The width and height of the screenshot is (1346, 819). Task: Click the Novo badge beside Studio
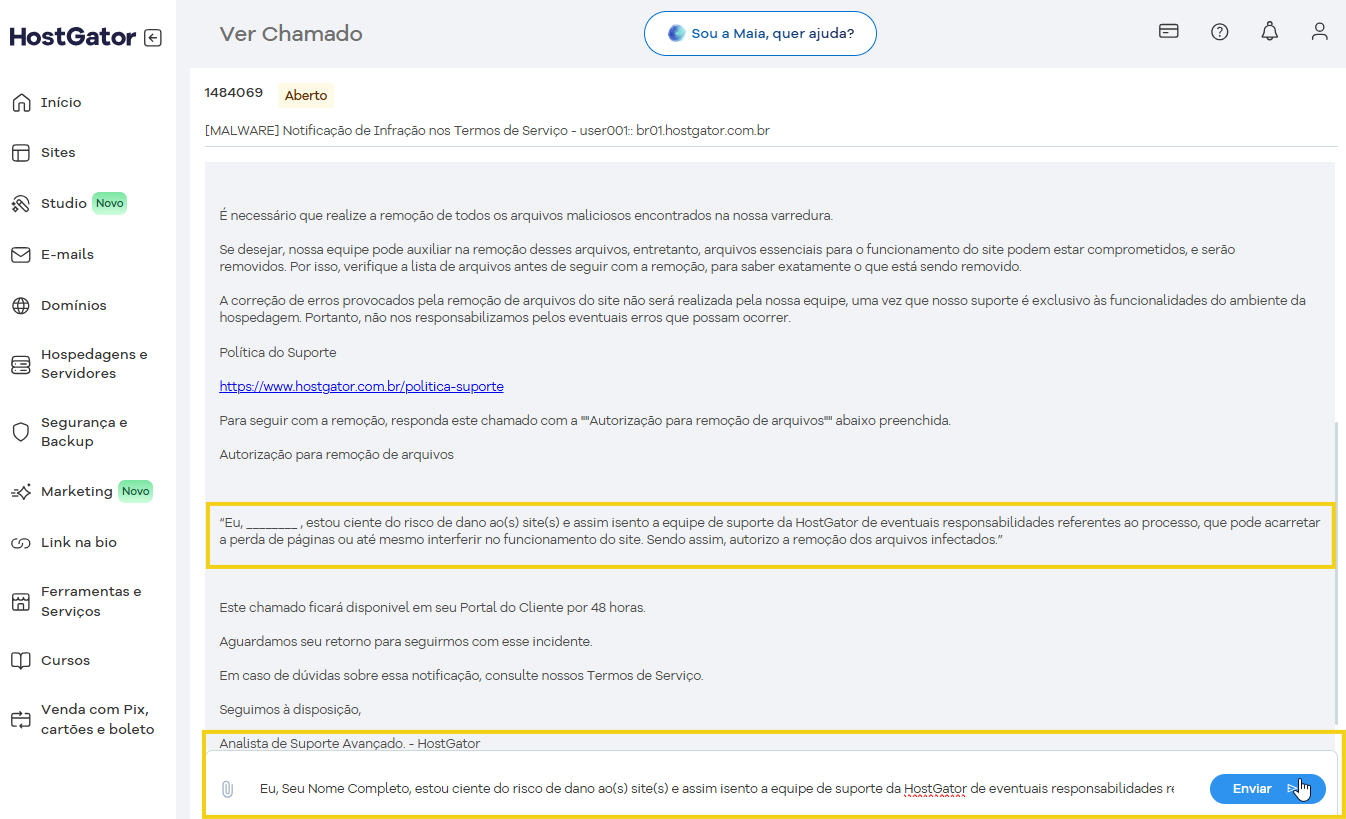(110, 203)
